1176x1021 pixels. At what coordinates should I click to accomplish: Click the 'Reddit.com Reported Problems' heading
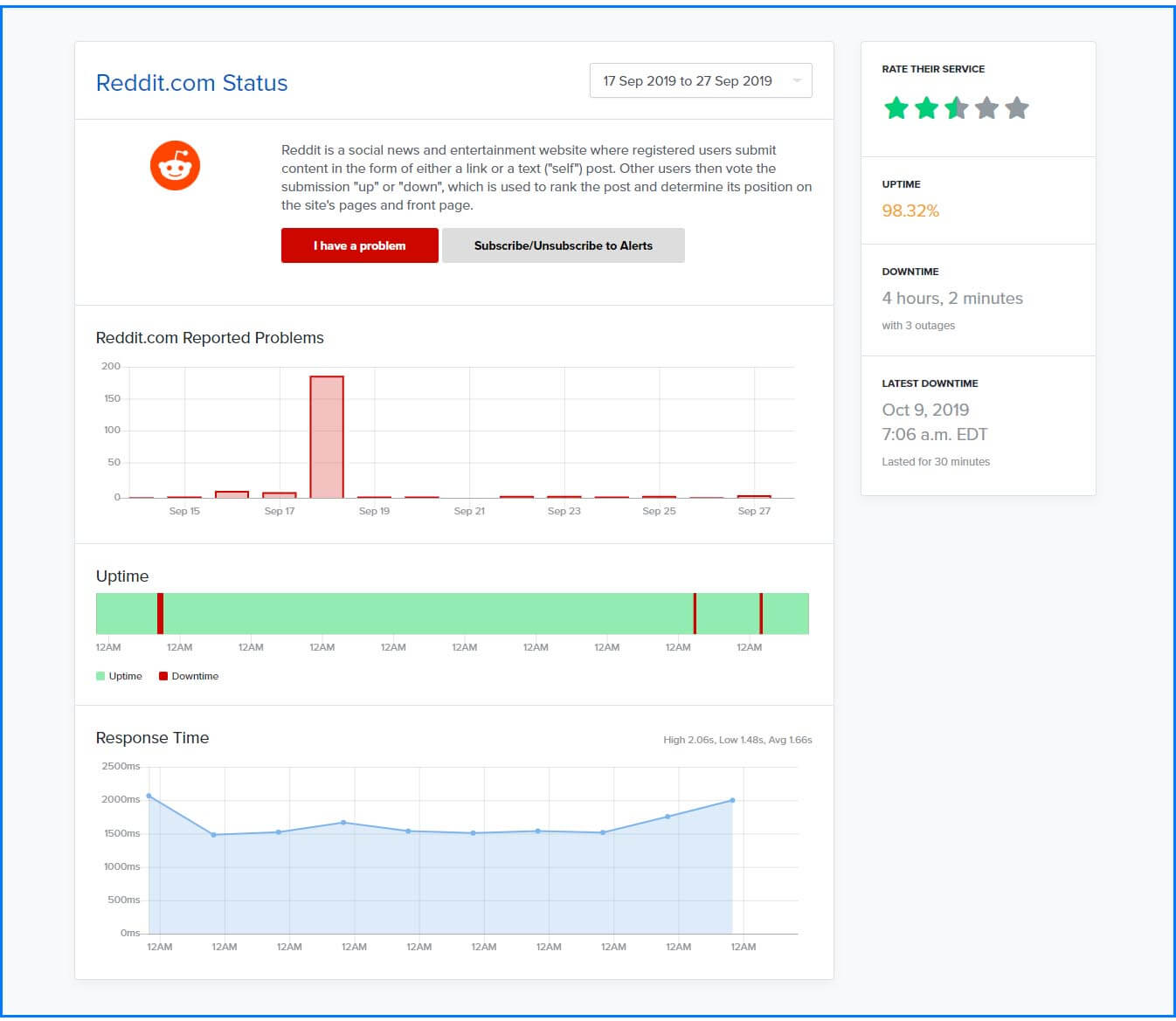[210, 338]
